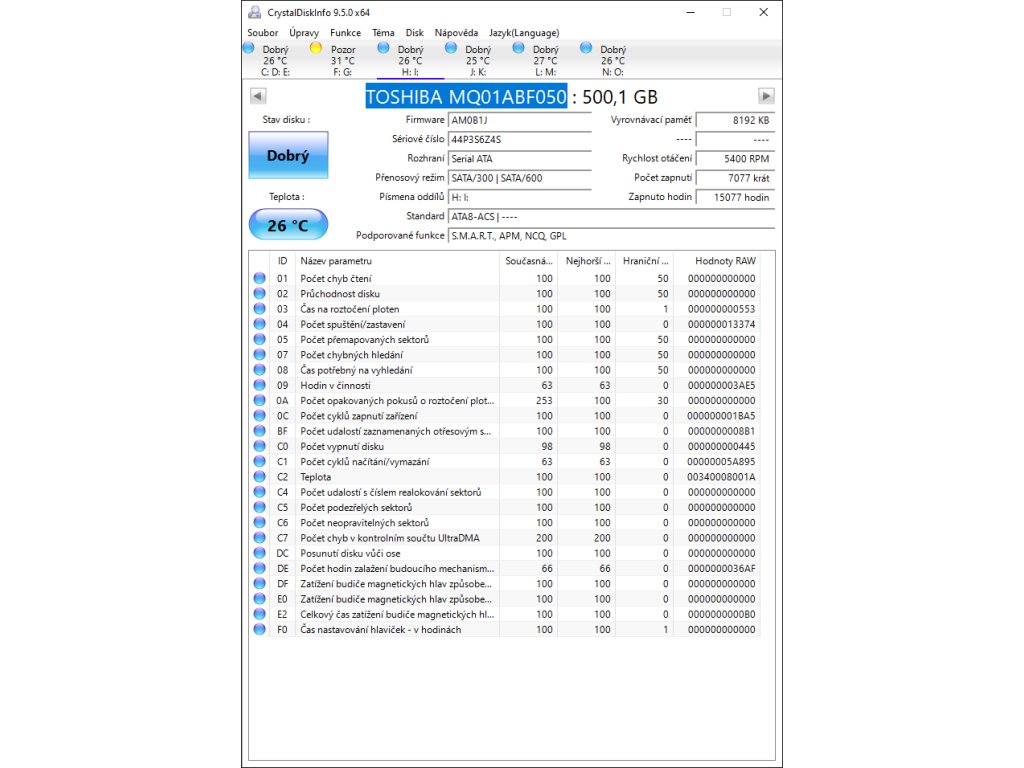1024x768 pixels.
Task: Click status icon for Čas na roztočení ploten
Action: (259, 309)
